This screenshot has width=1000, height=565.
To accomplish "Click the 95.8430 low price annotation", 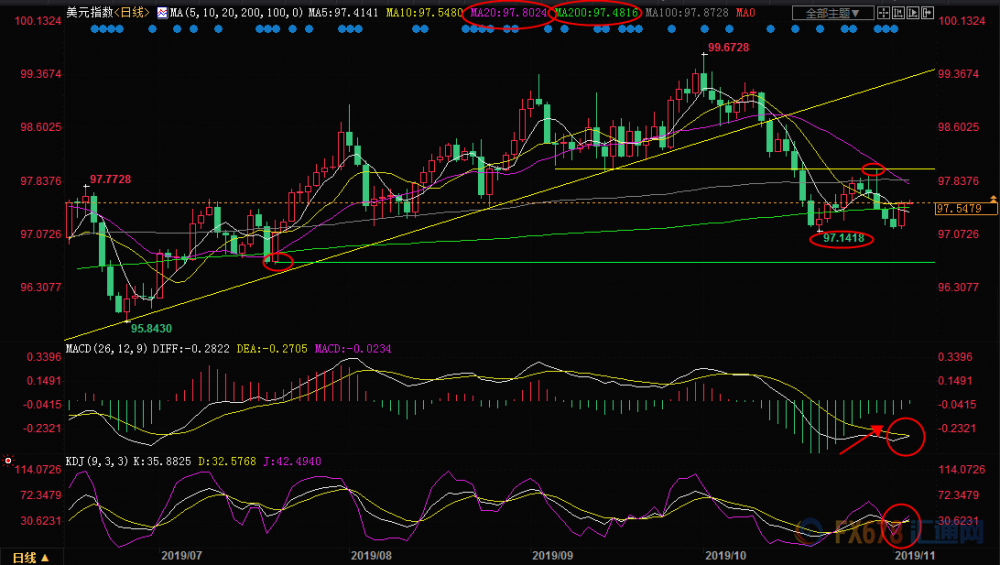I will click(151, 328).
